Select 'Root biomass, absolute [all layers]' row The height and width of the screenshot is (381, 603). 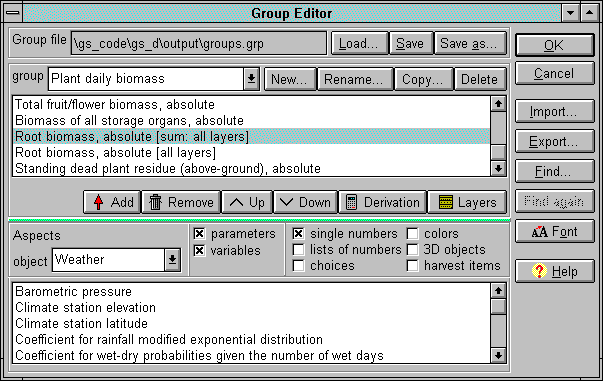point(251,153)
